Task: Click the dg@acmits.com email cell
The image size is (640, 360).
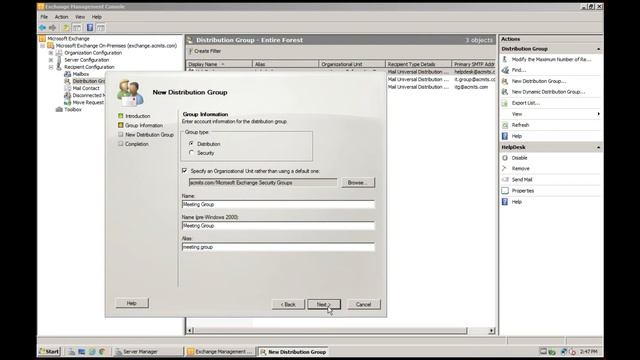Action: [x=471, y=87]
